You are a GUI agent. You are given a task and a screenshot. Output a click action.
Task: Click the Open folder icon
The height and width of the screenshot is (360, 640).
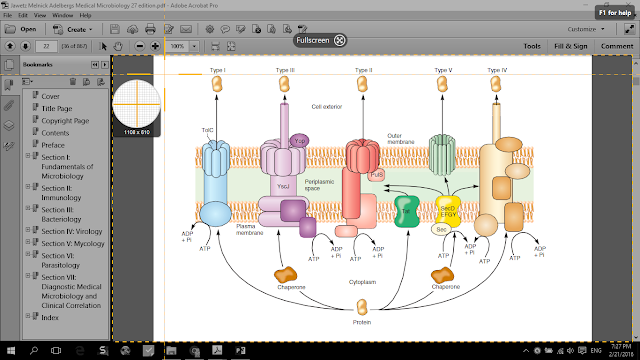tap(10, 29)
